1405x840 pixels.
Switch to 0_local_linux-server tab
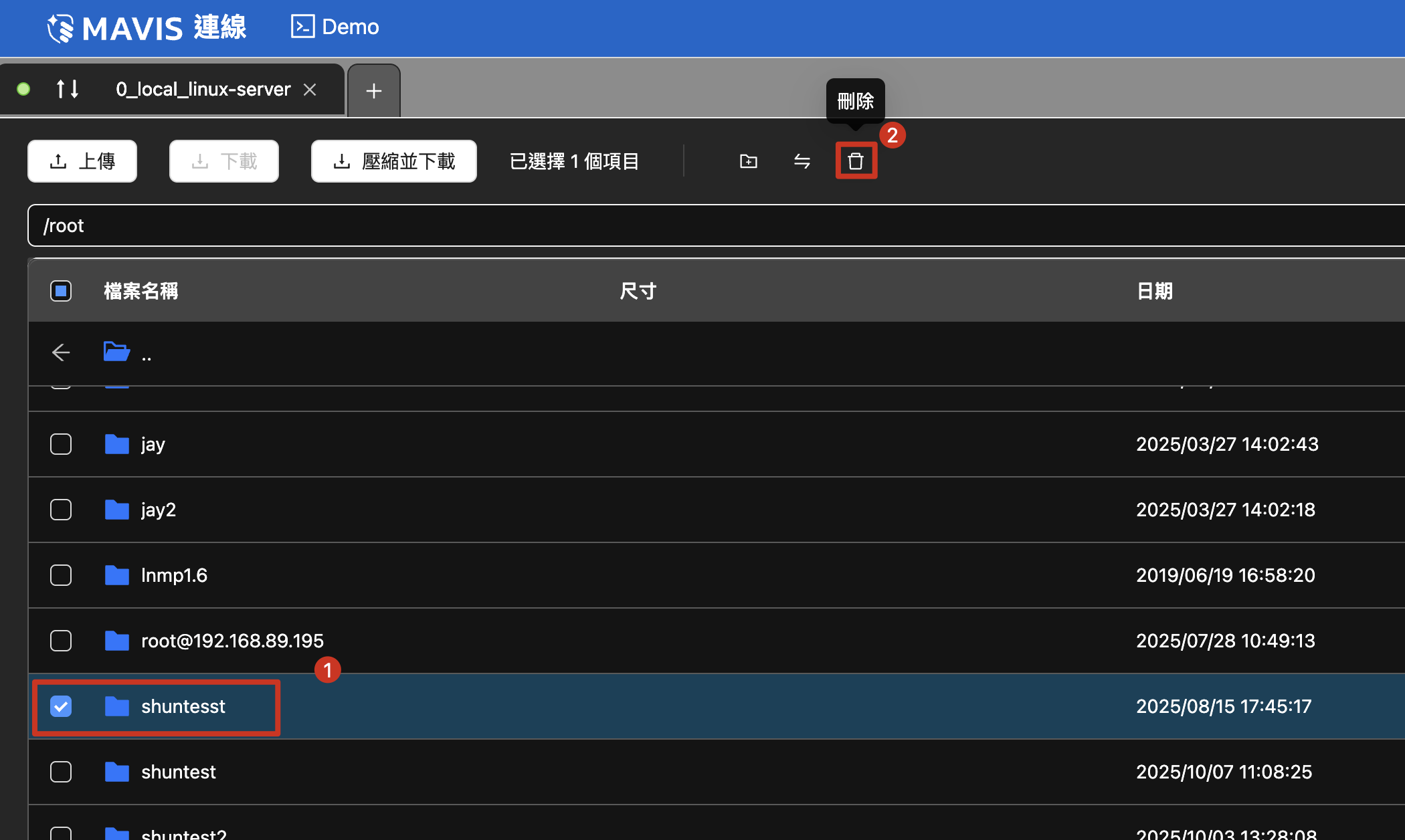pyautogui.click(x=203, y=89)
